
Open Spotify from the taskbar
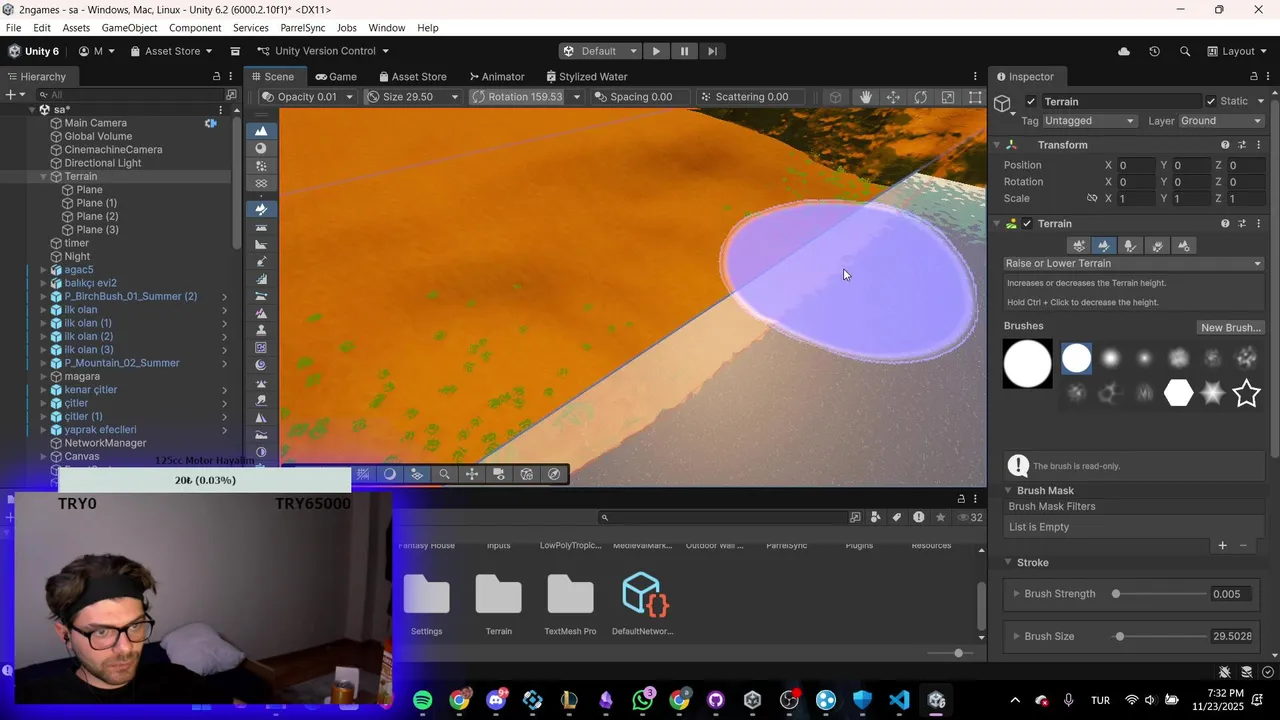(423, 700)
